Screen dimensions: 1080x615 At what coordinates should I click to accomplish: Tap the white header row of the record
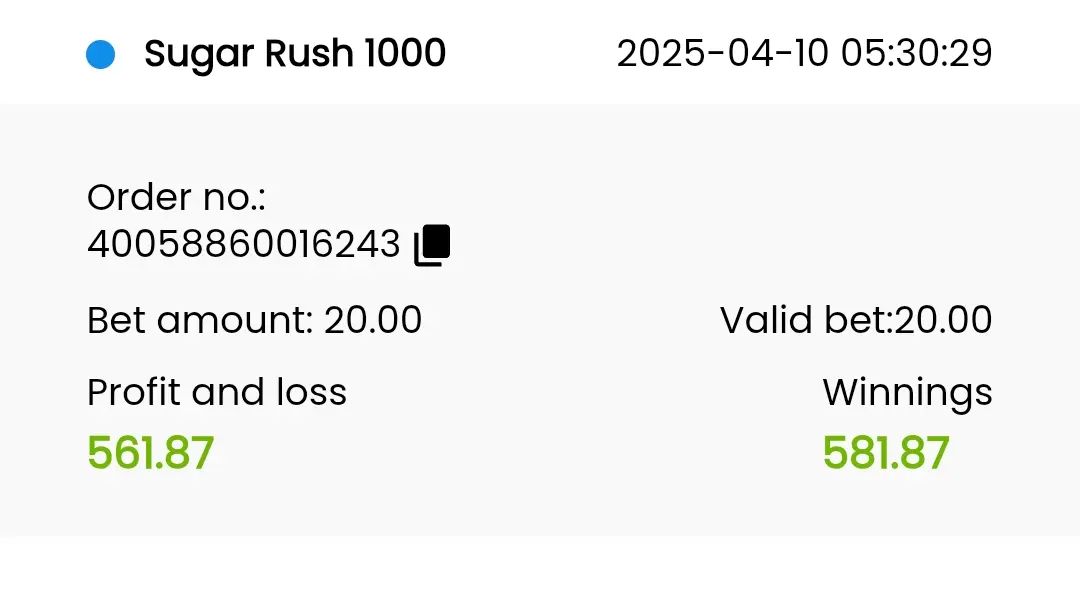(x=540, y=52)
